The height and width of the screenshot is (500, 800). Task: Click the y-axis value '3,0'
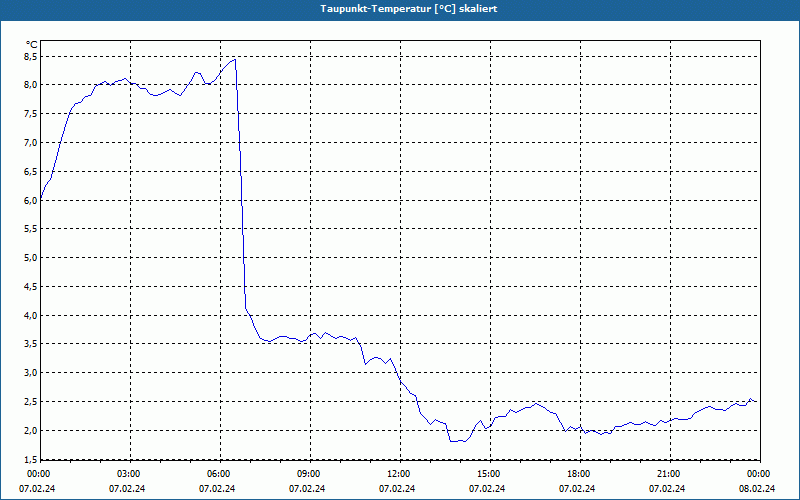point(31,373)
